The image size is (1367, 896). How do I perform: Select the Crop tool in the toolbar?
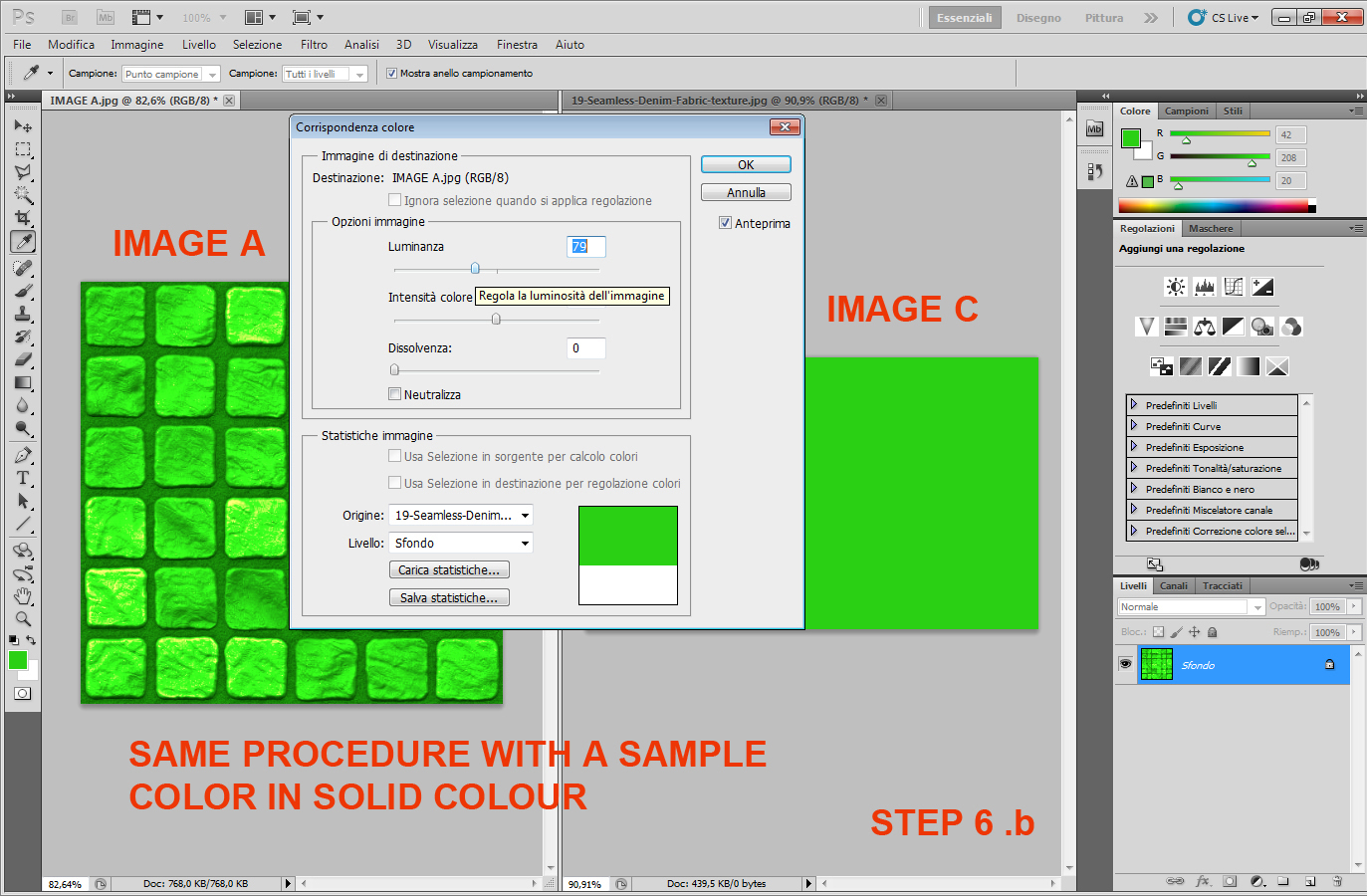[22, 214]
